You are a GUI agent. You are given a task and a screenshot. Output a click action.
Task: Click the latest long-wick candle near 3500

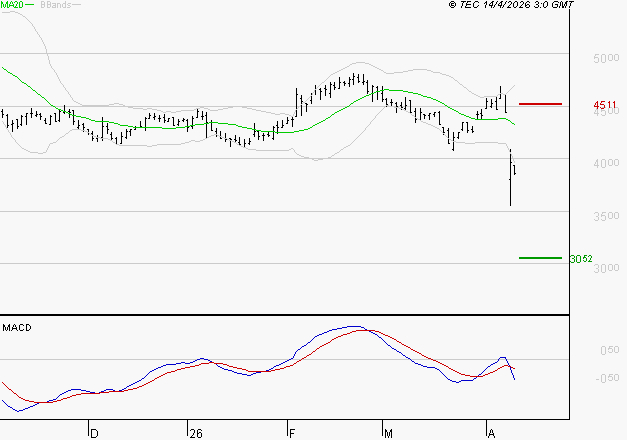(511, 180)
